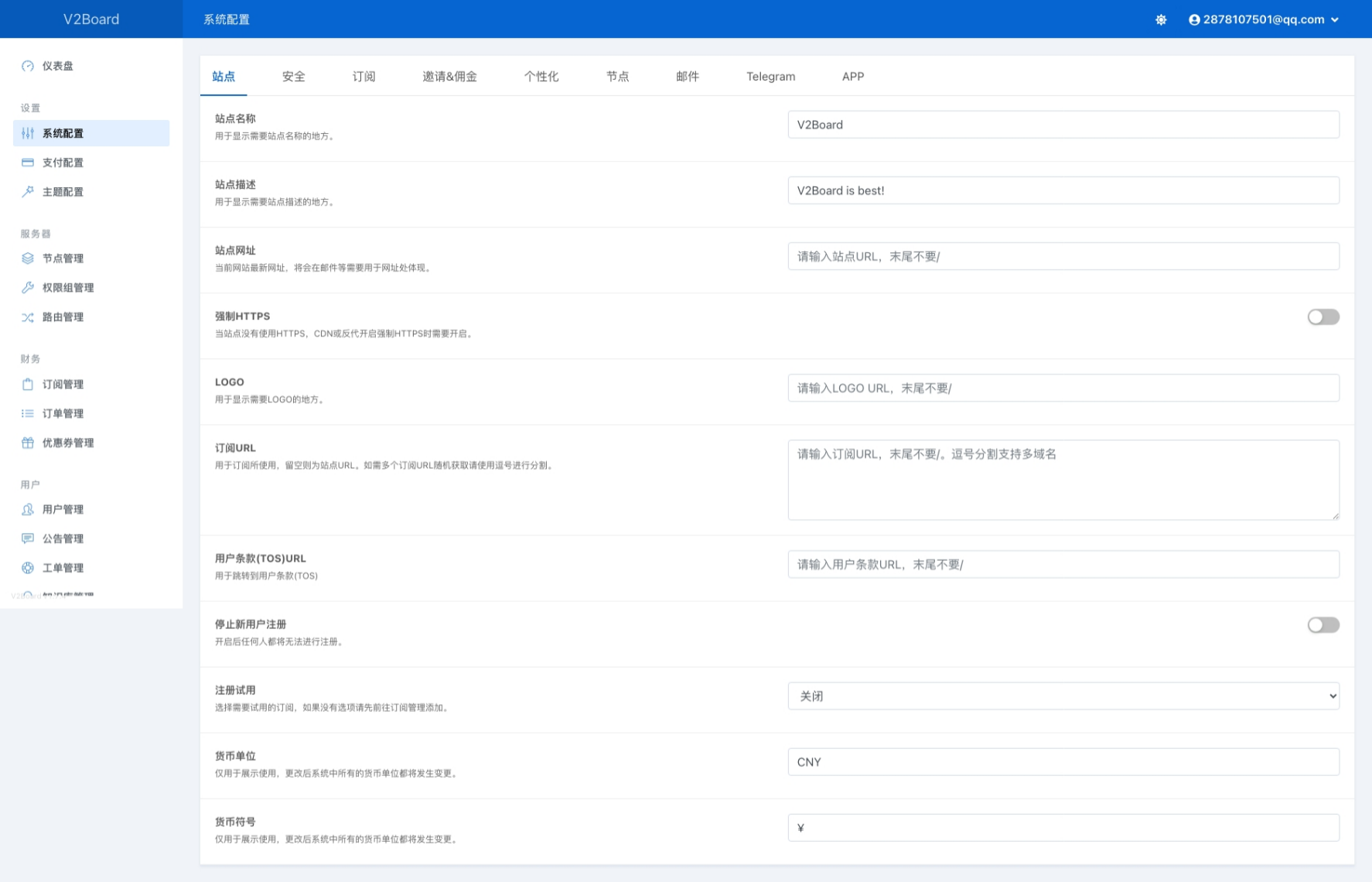The width and height of the screenshot is (1372, 882).
Task: Select the 邮件 tab
Action: point(688,77)
